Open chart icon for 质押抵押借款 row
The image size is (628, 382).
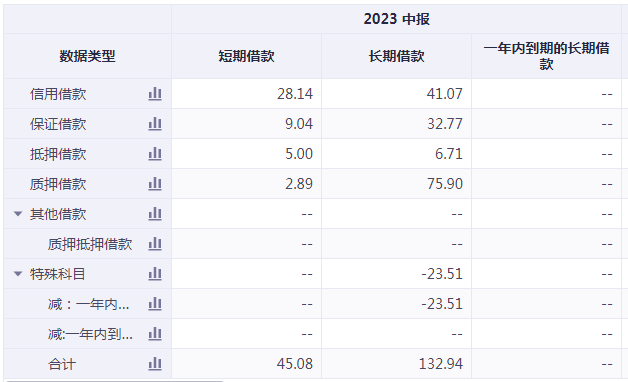click(x=155, y=244)
